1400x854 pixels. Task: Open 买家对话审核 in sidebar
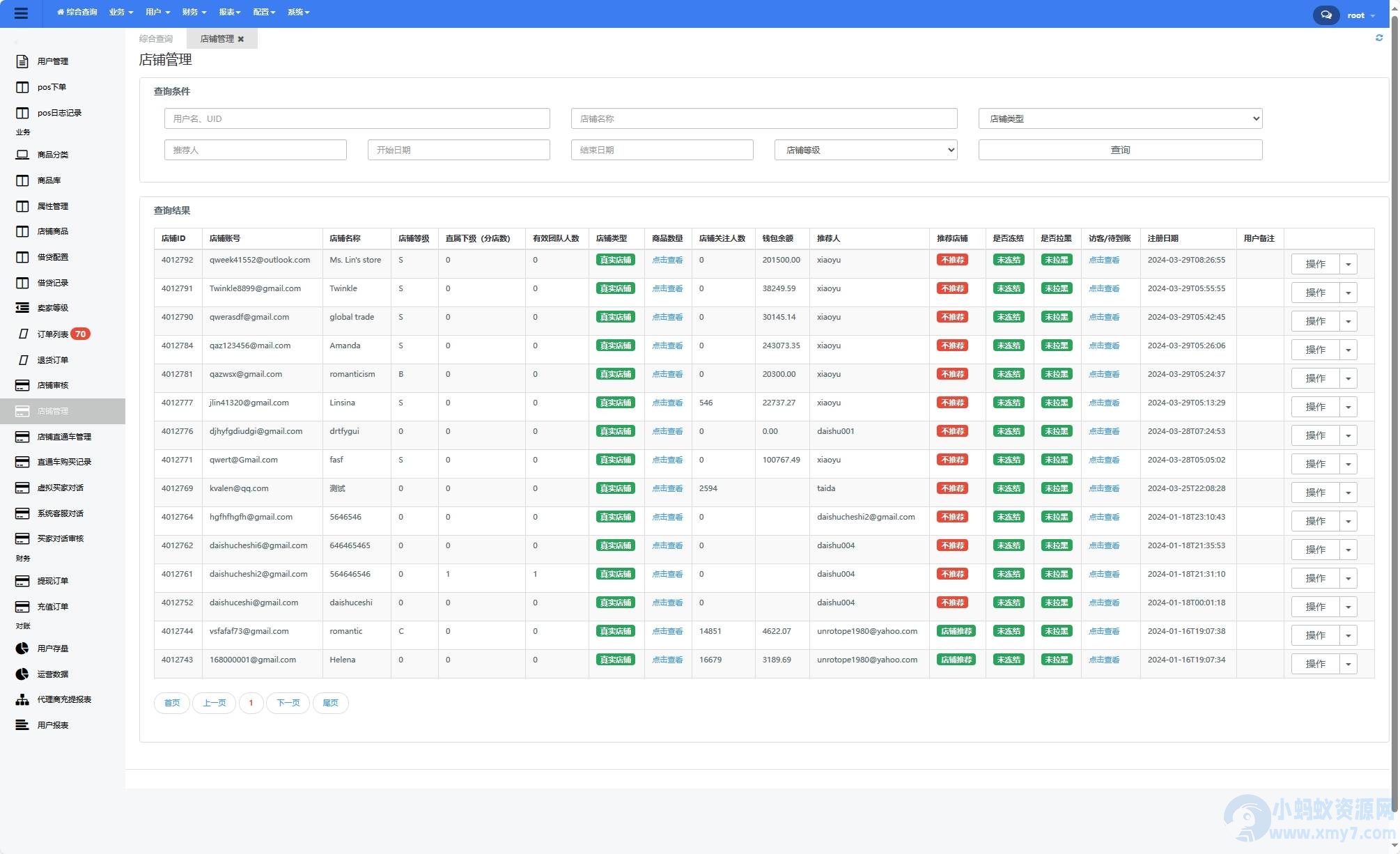click(x=60, y=538)
